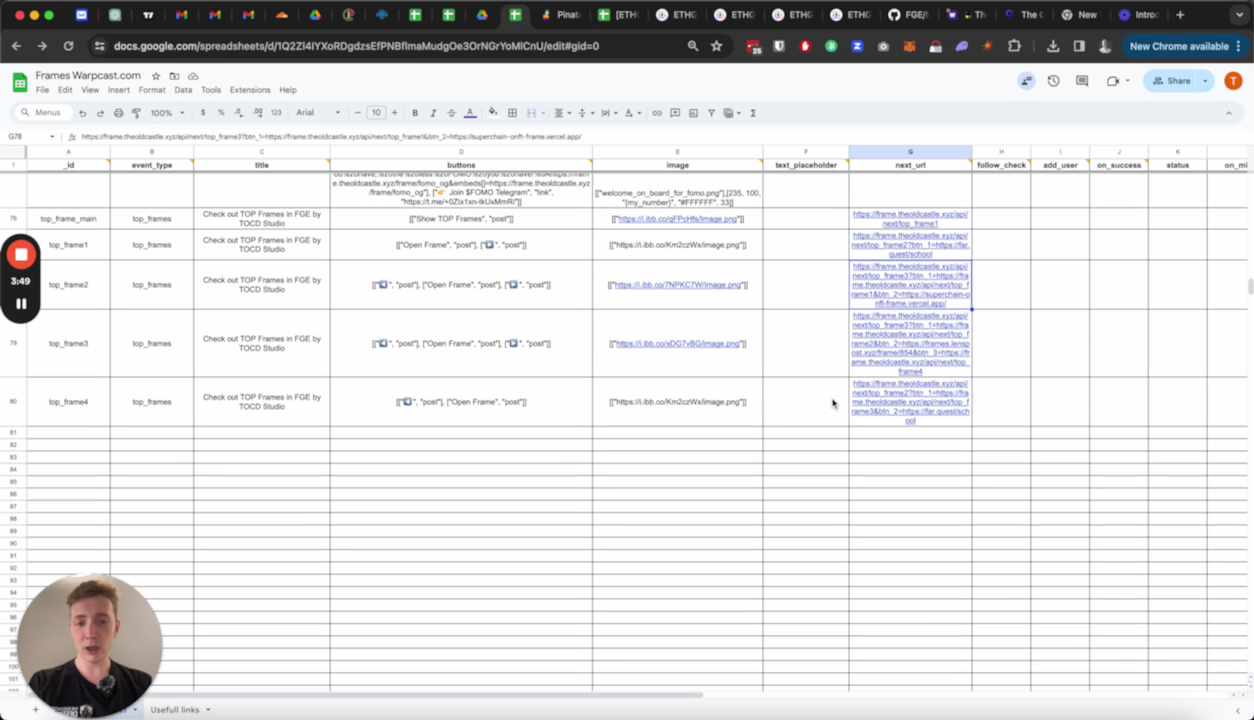Open the i.ibb.co/7NPKC7W image link

(677, 285)
